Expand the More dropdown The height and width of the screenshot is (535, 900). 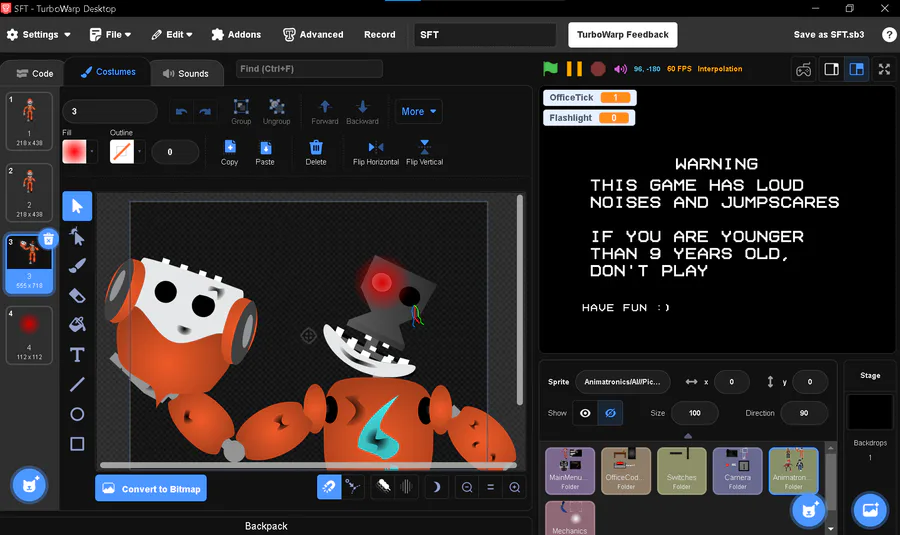pyautogui.click(x=418, y=111)
